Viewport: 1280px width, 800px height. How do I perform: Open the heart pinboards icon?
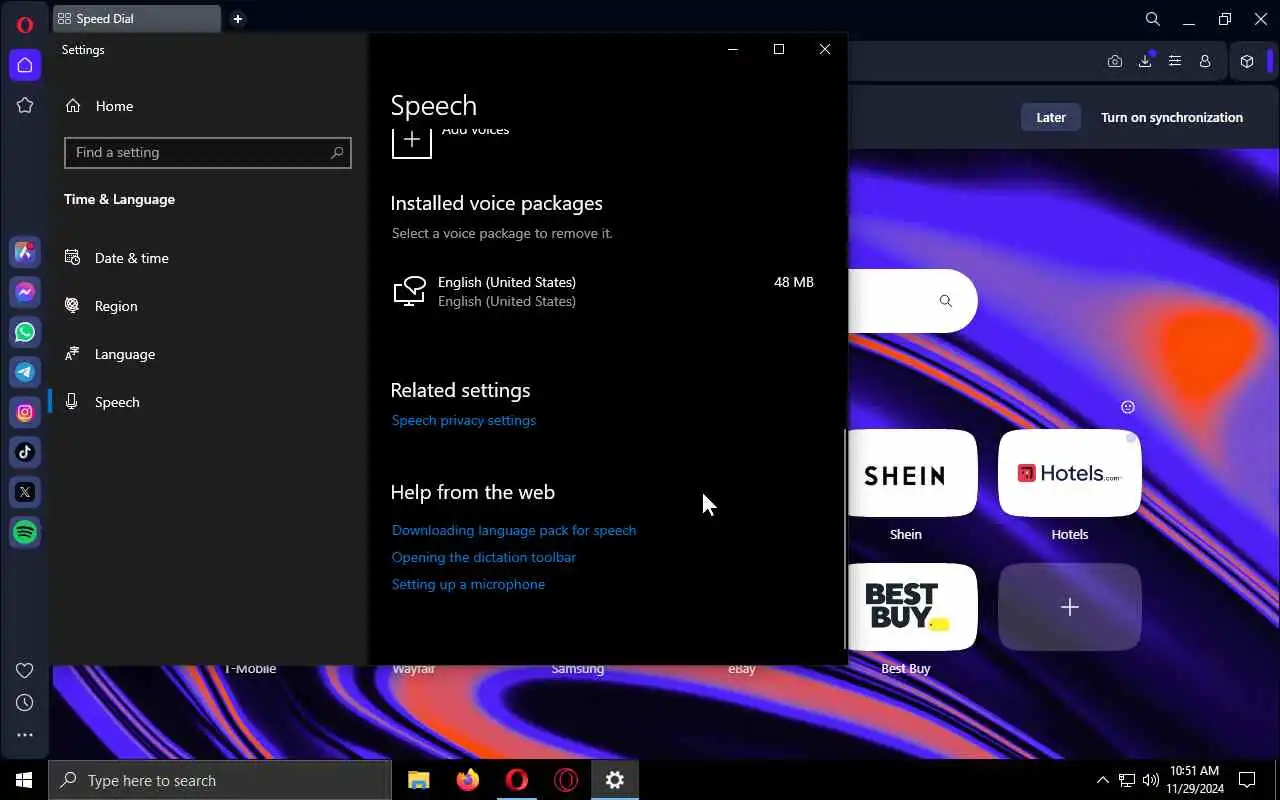25,670
